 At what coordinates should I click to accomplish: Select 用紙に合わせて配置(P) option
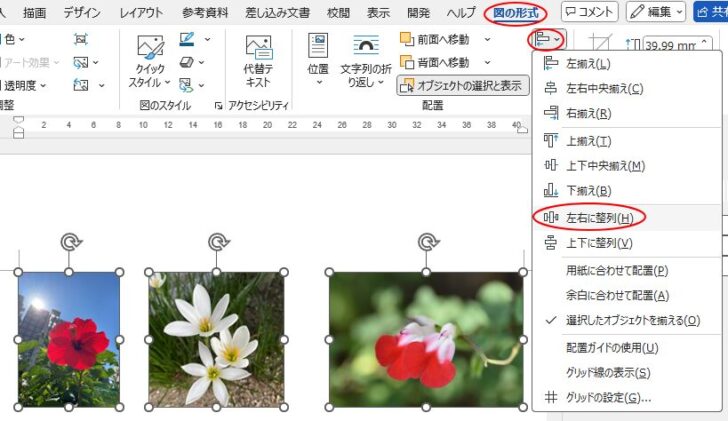point(627,271)
